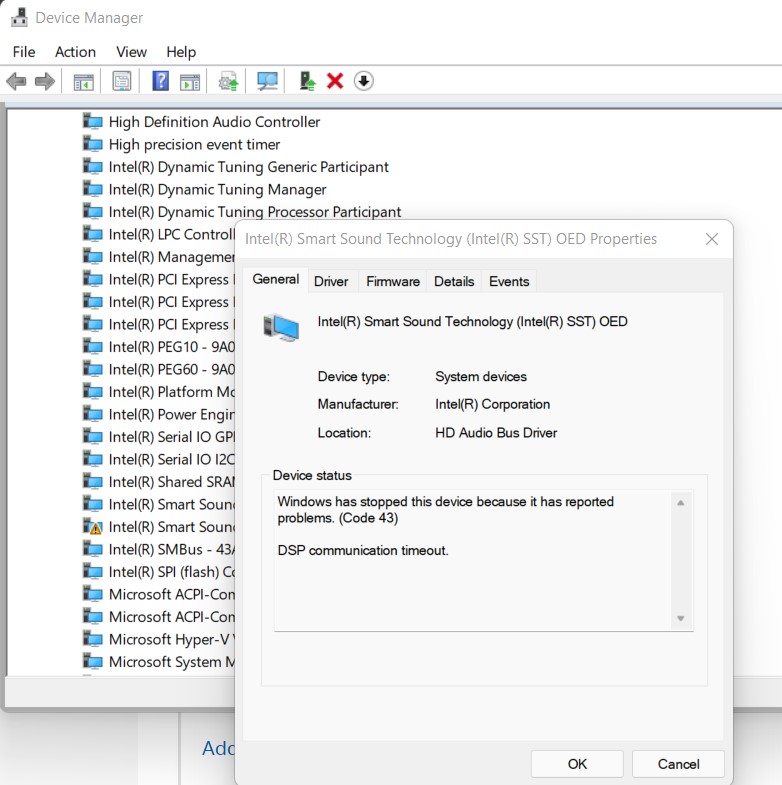Click icon beside Intel PEG10 device
This screenshot has width=782, height=785.
(93, 346)
